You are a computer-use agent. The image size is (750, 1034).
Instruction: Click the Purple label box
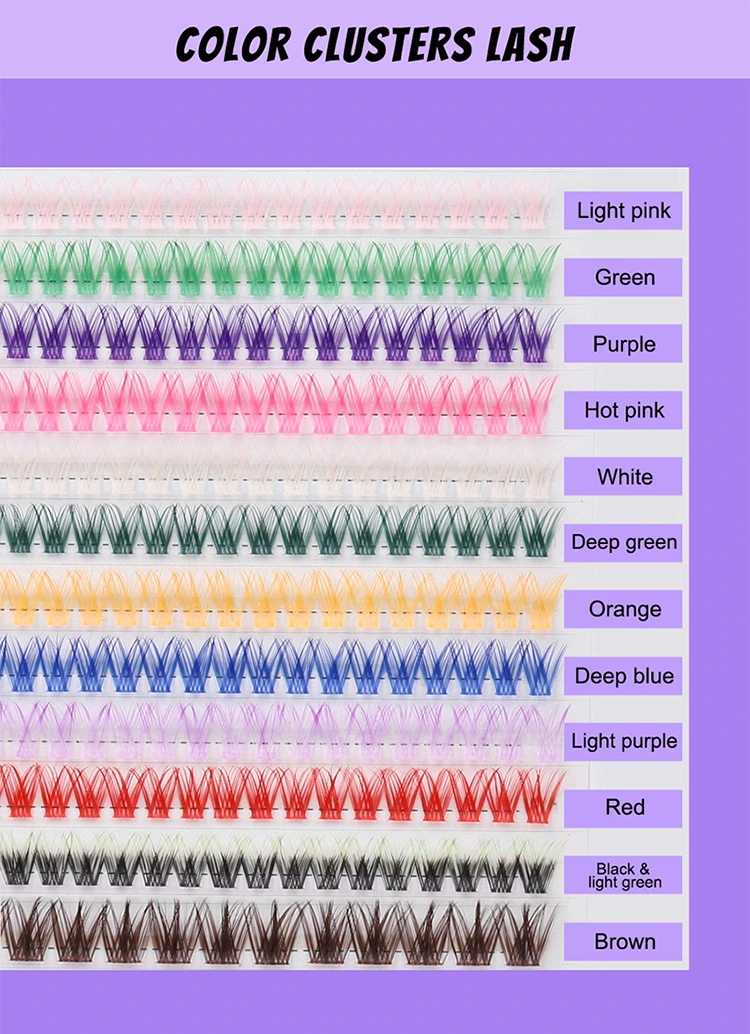623,344
